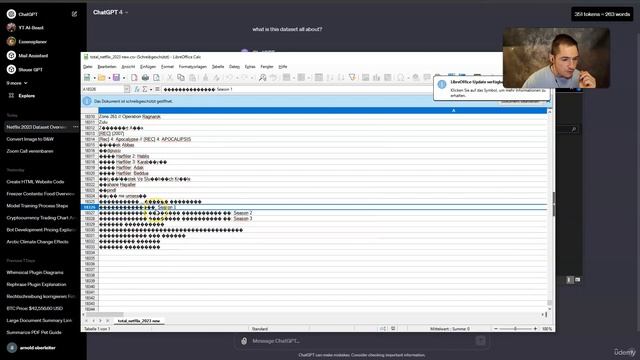Expand the ChatGPT 4 model selector
Viewport: 640px width, 360px height.
(x=110, y=12)
